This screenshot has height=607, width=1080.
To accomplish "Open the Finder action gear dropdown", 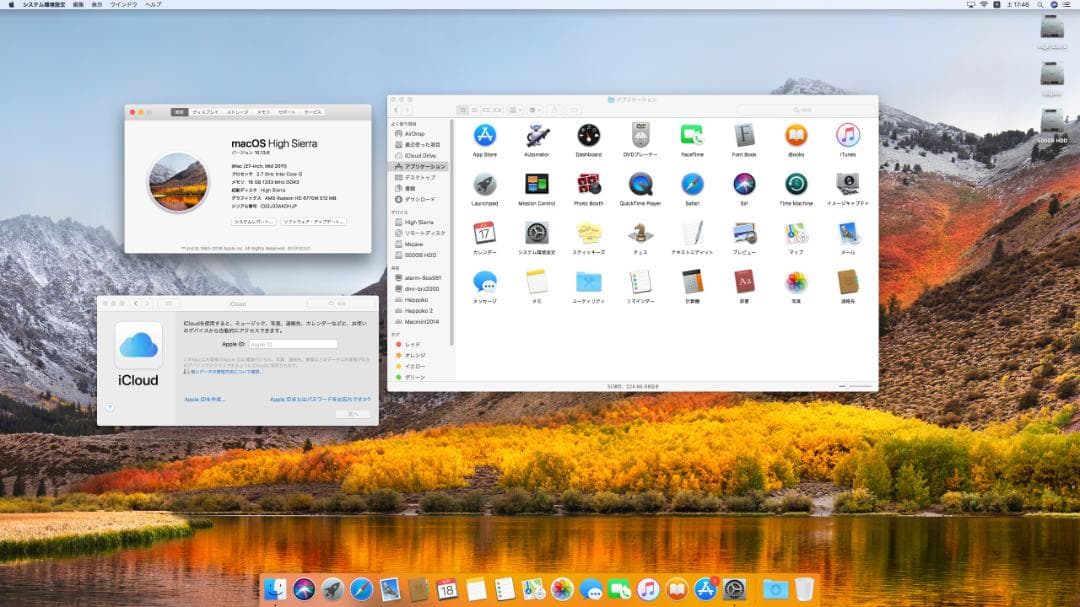I will (535, 109).
